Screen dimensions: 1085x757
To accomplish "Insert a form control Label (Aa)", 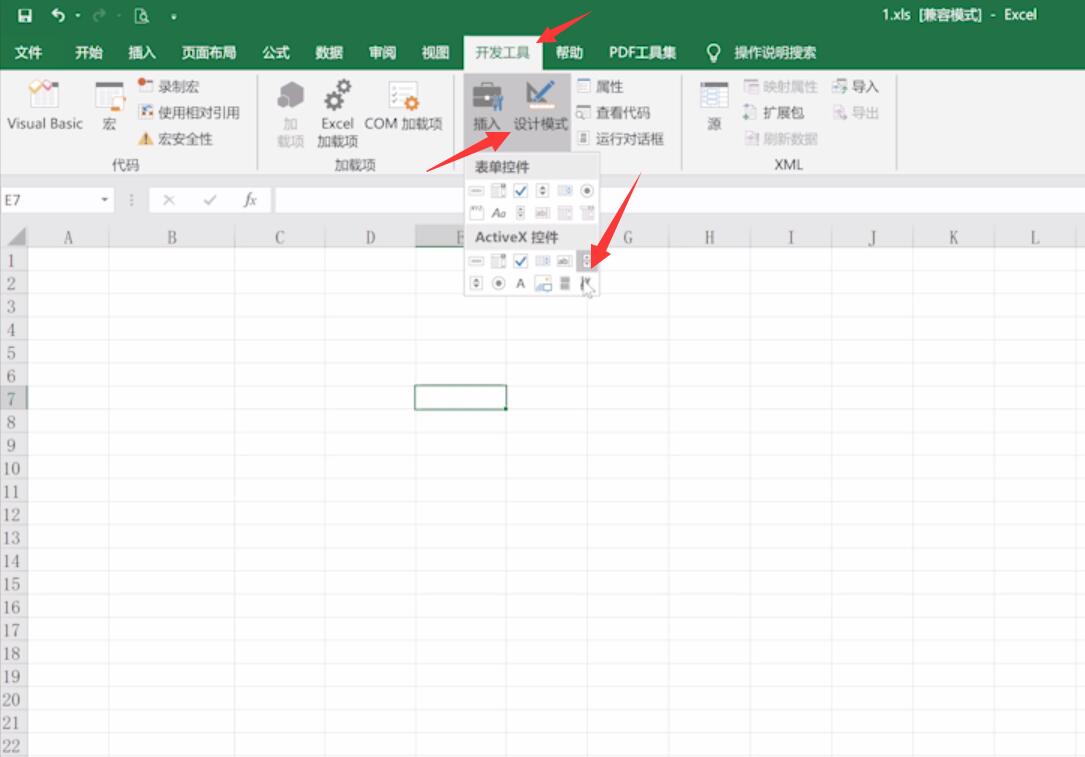I will pyautogui.click(x=498, y=213).
